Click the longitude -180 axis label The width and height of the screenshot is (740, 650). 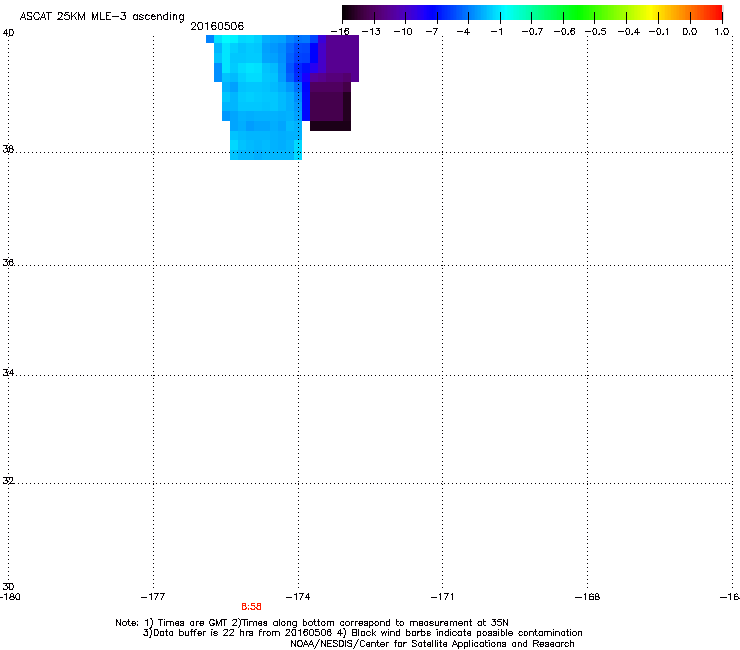[x=10, y=597]
